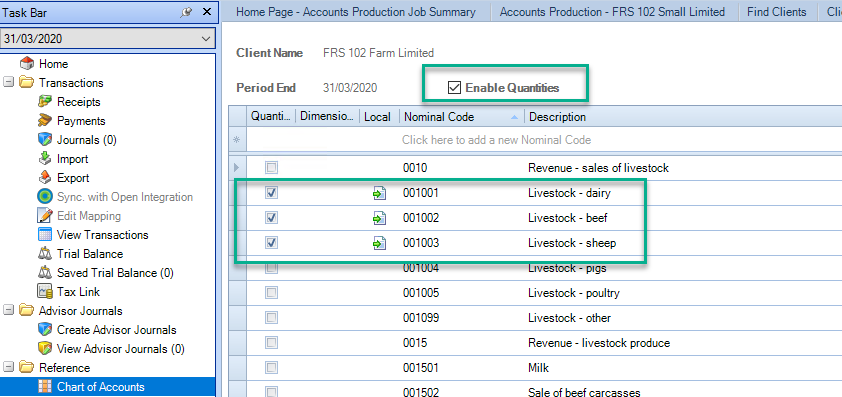842x397 pixels.
Task: Collapse the Advisor Journals tree node
Action: (8, 311)
